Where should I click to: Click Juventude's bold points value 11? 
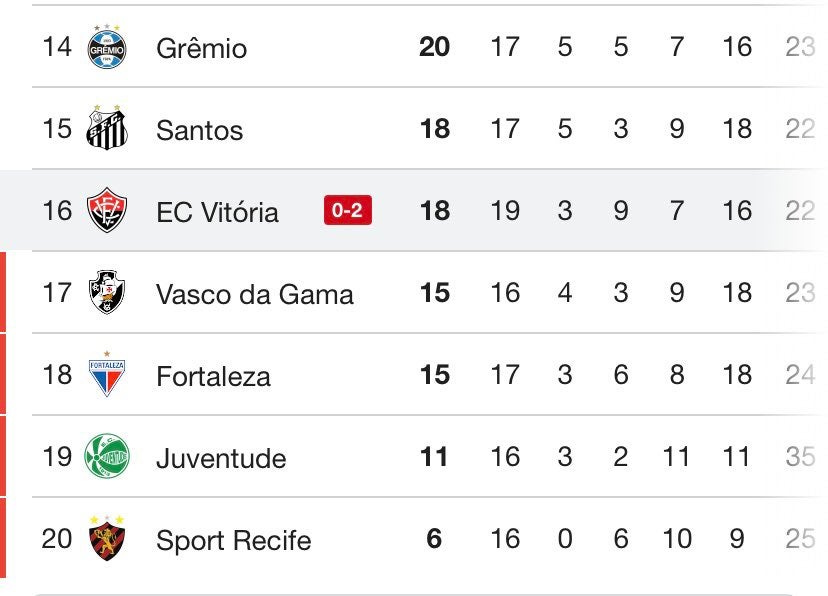tap(434, 457)
